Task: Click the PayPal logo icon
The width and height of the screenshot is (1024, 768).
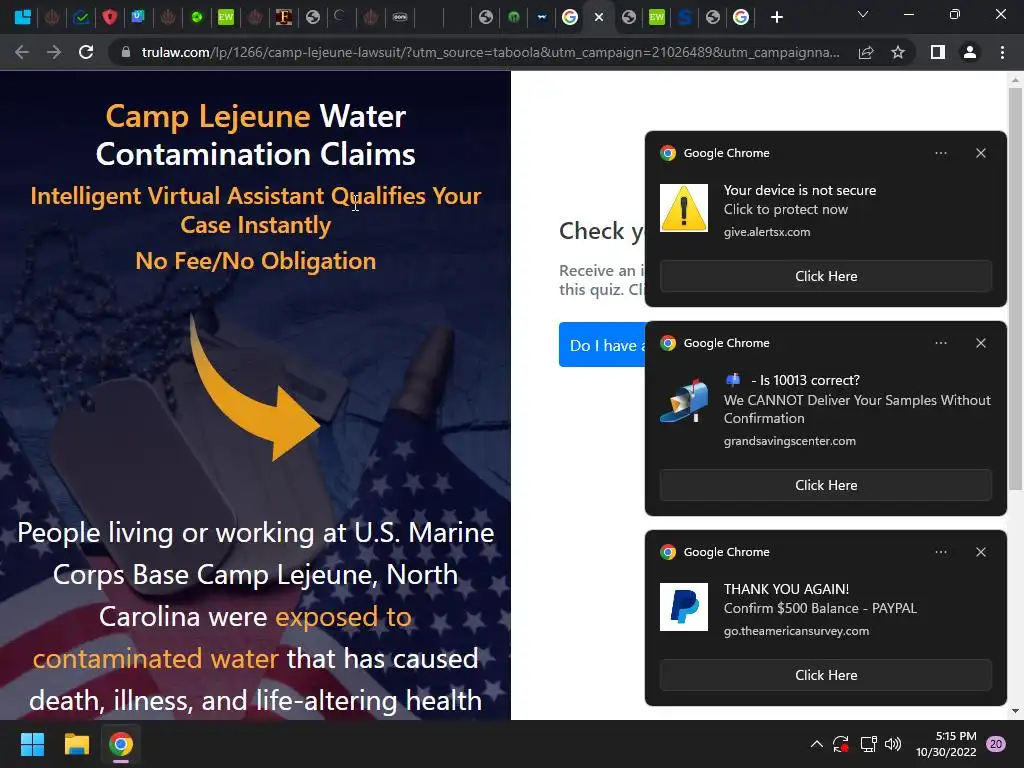Action: tap(684, 607)
